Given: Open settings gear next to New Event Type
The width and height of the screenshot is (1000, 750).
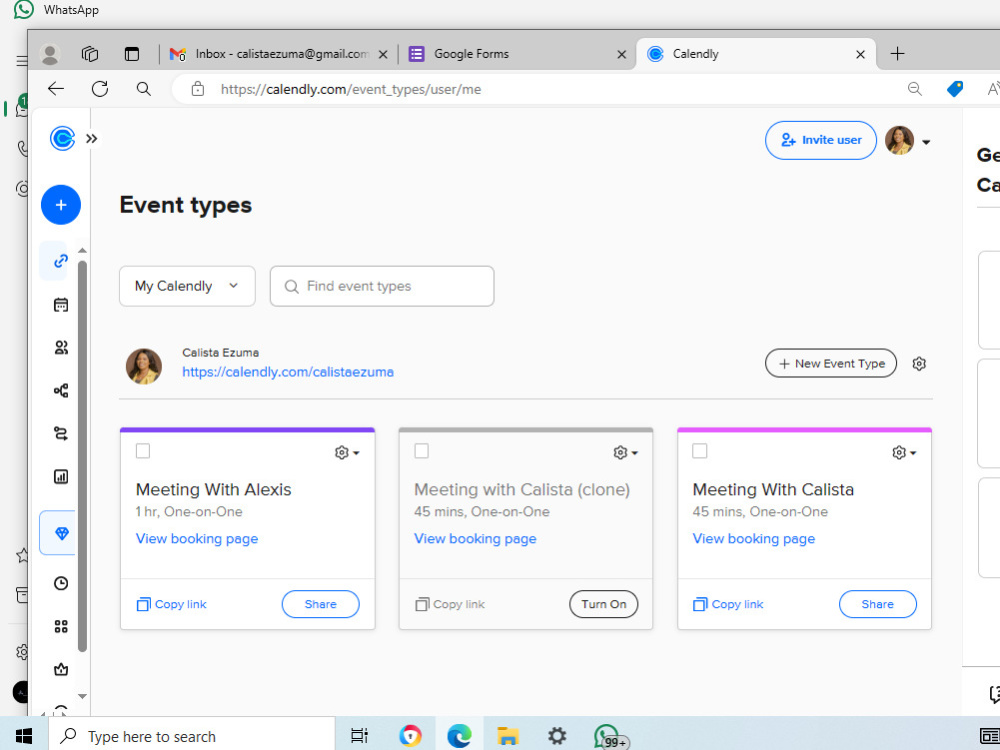Looking at the screenshot, I should click(x=919, y=364).
